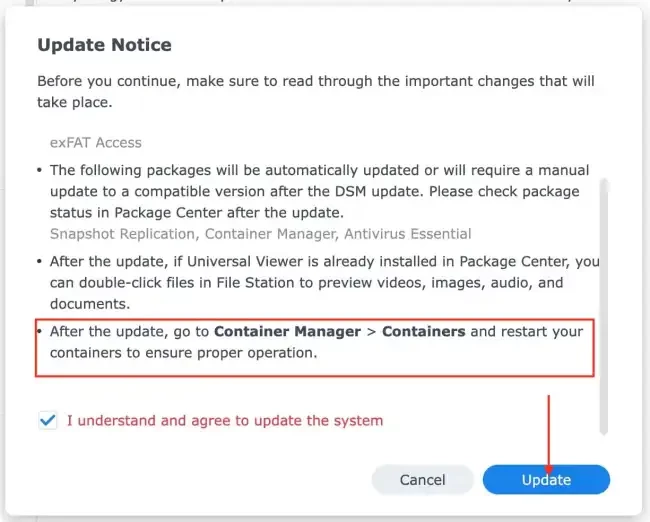Click the notice's vertical scrollbar
650x522 pixels.
pyautogui.click(x=602, y=300)
